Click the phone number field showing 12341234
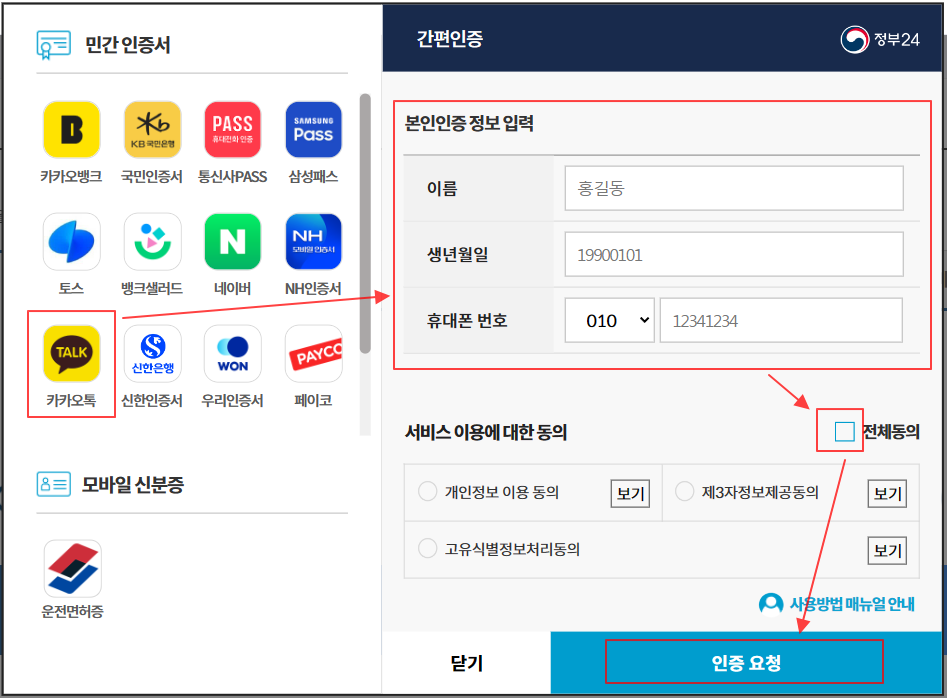947x698 pixels. point(781,320)
